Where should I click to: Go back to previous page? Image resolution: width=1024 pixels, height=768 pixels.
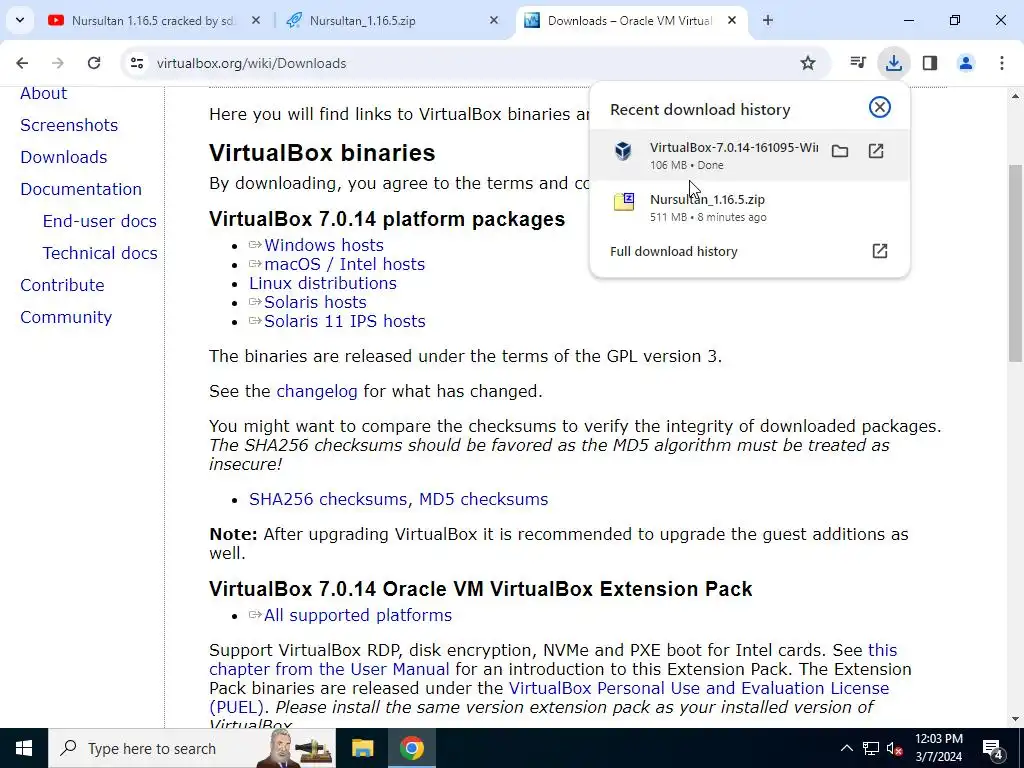22,63
